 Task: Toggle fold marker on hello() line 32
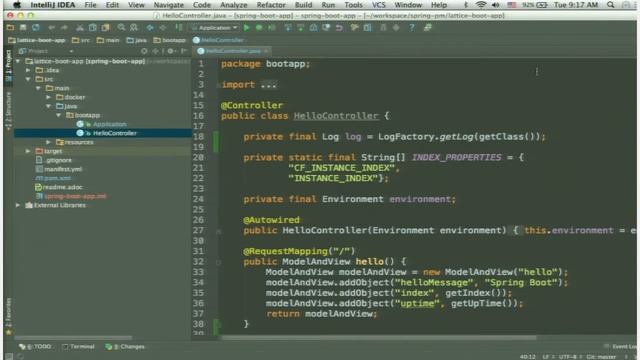coord(219,262)
